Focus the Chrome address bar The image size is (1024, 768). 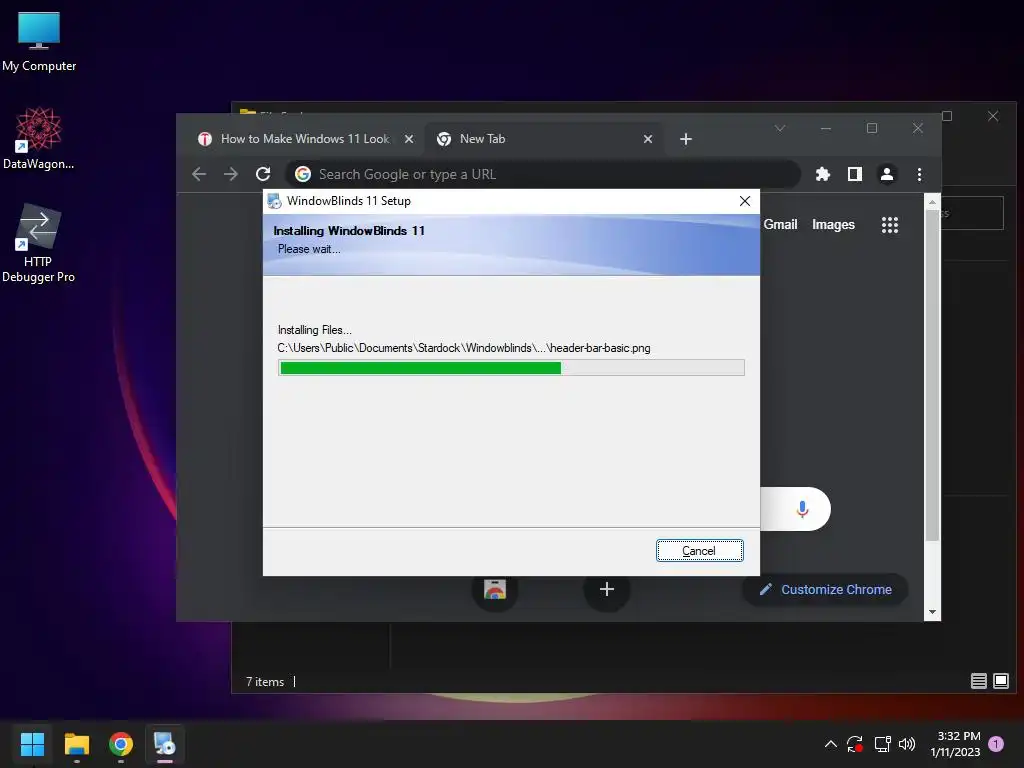tap(543, 174)
